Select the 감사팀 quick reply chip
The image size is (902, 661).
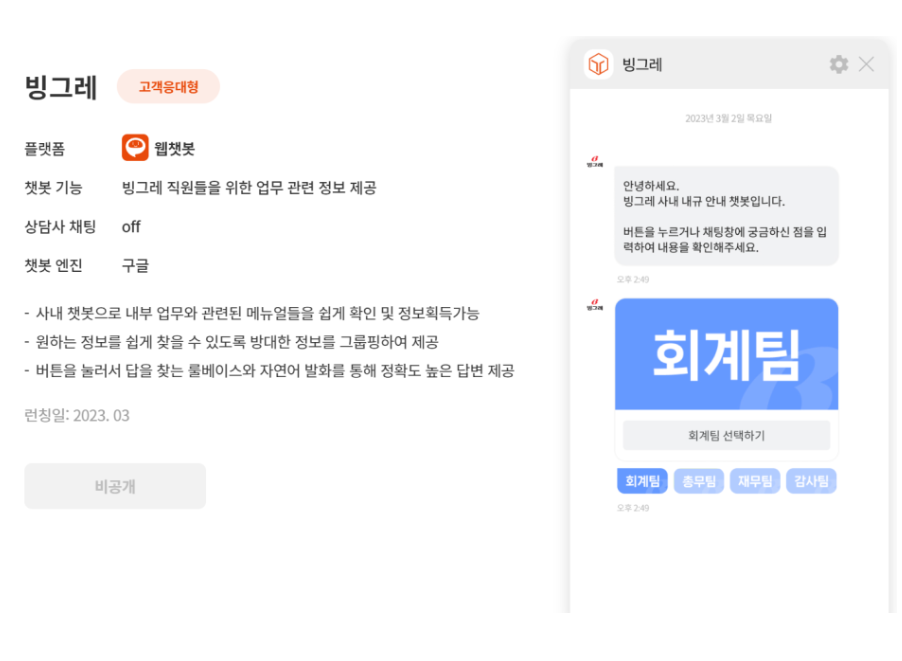(x=811, y=481)
